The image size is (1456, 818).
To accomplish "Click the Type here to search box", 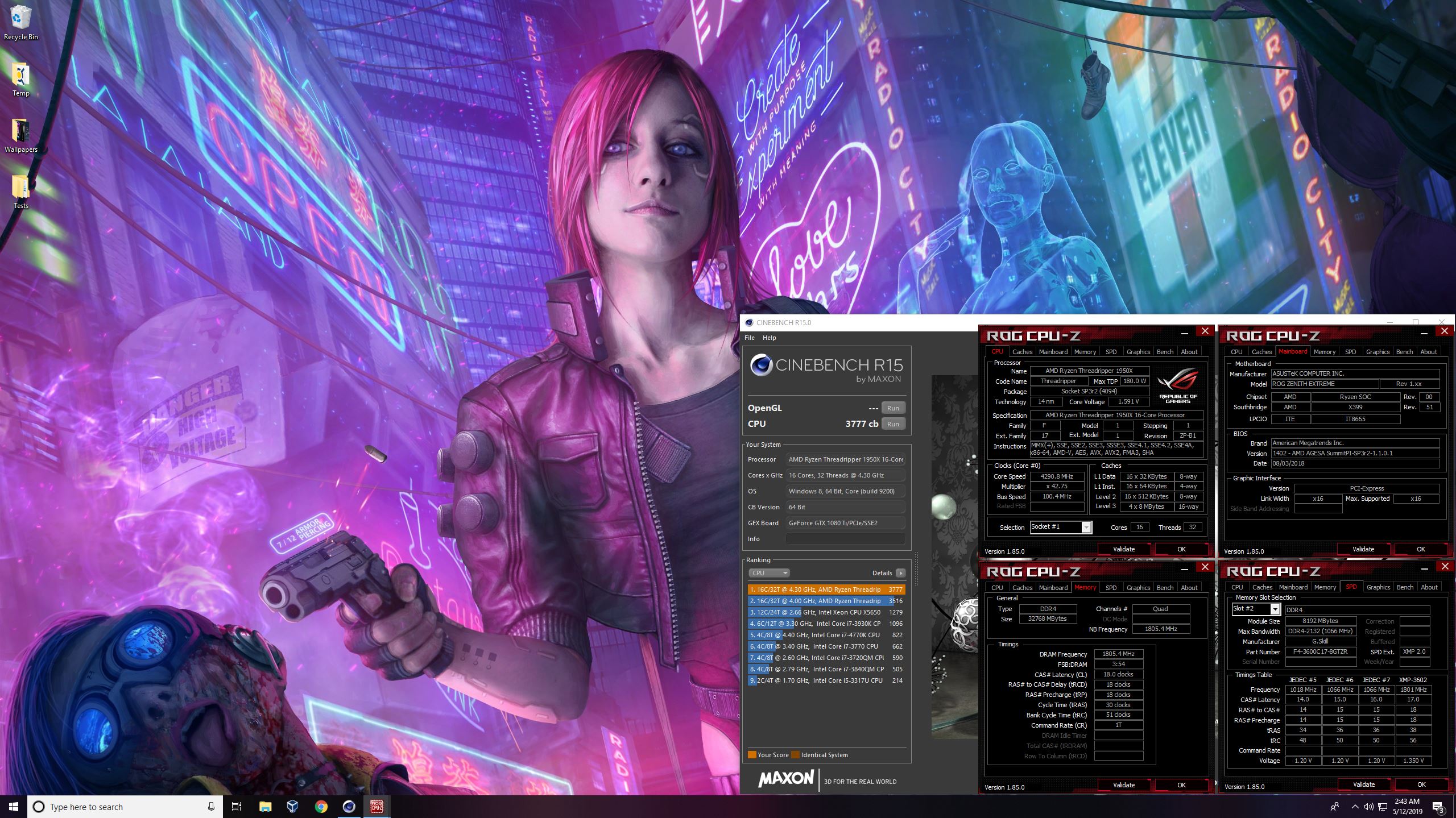I will [x=125, y=807].
